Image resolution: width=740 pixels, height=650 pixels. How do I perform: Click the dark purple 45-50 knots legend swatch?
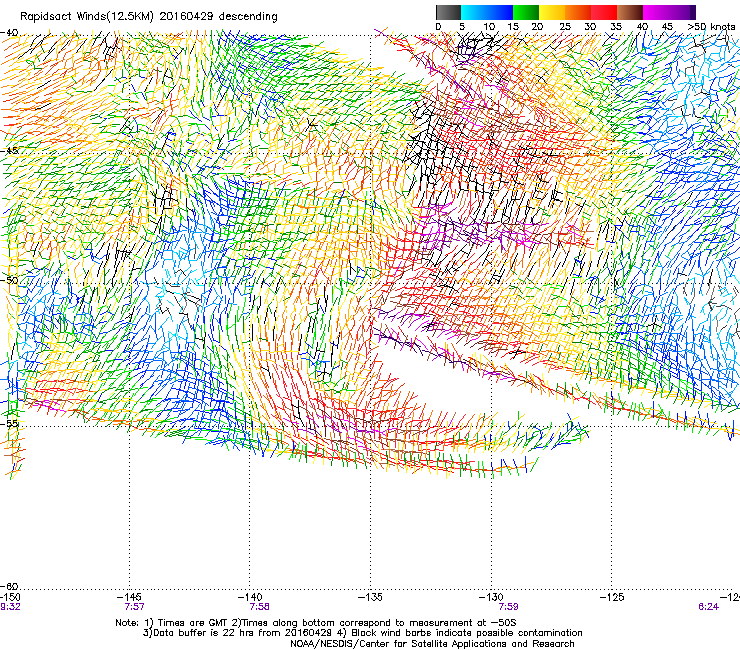pos(682,12)
